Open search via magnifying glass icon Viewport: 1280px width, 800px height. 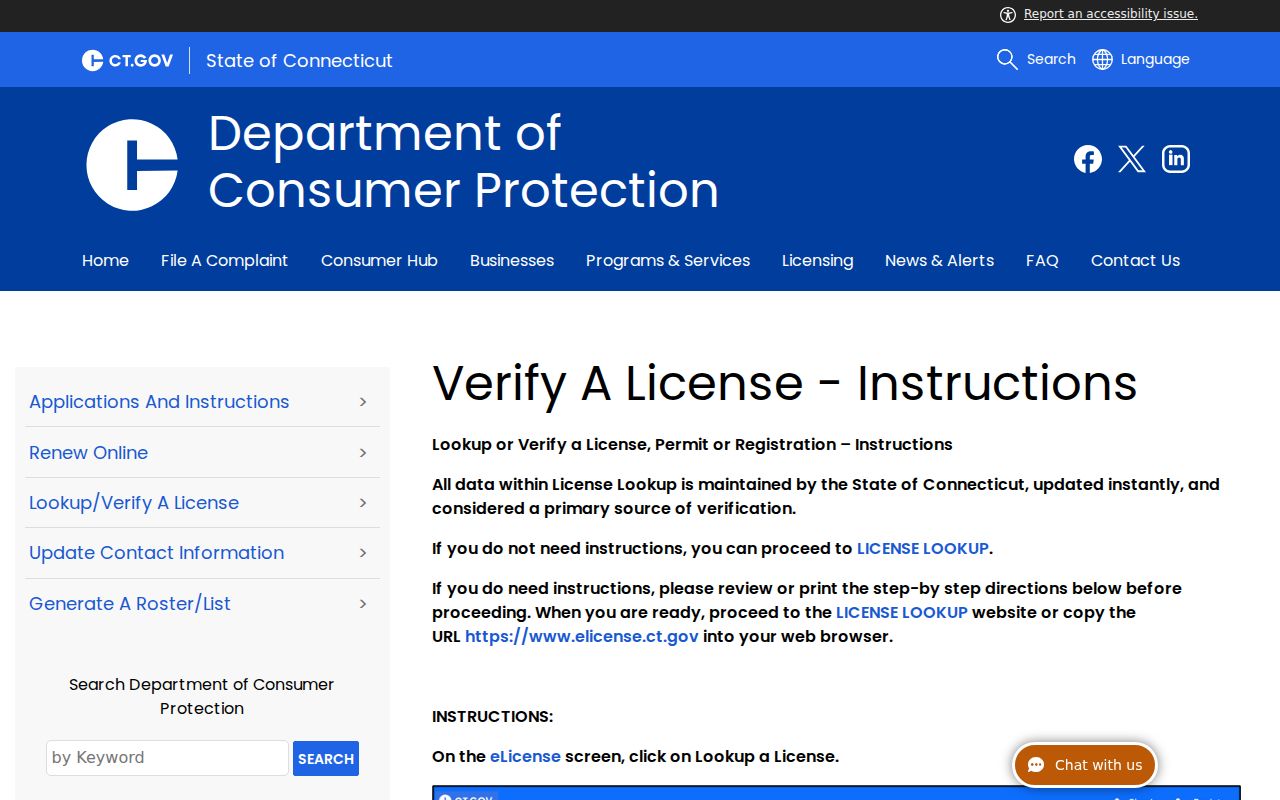click(x=1007, y=59)
